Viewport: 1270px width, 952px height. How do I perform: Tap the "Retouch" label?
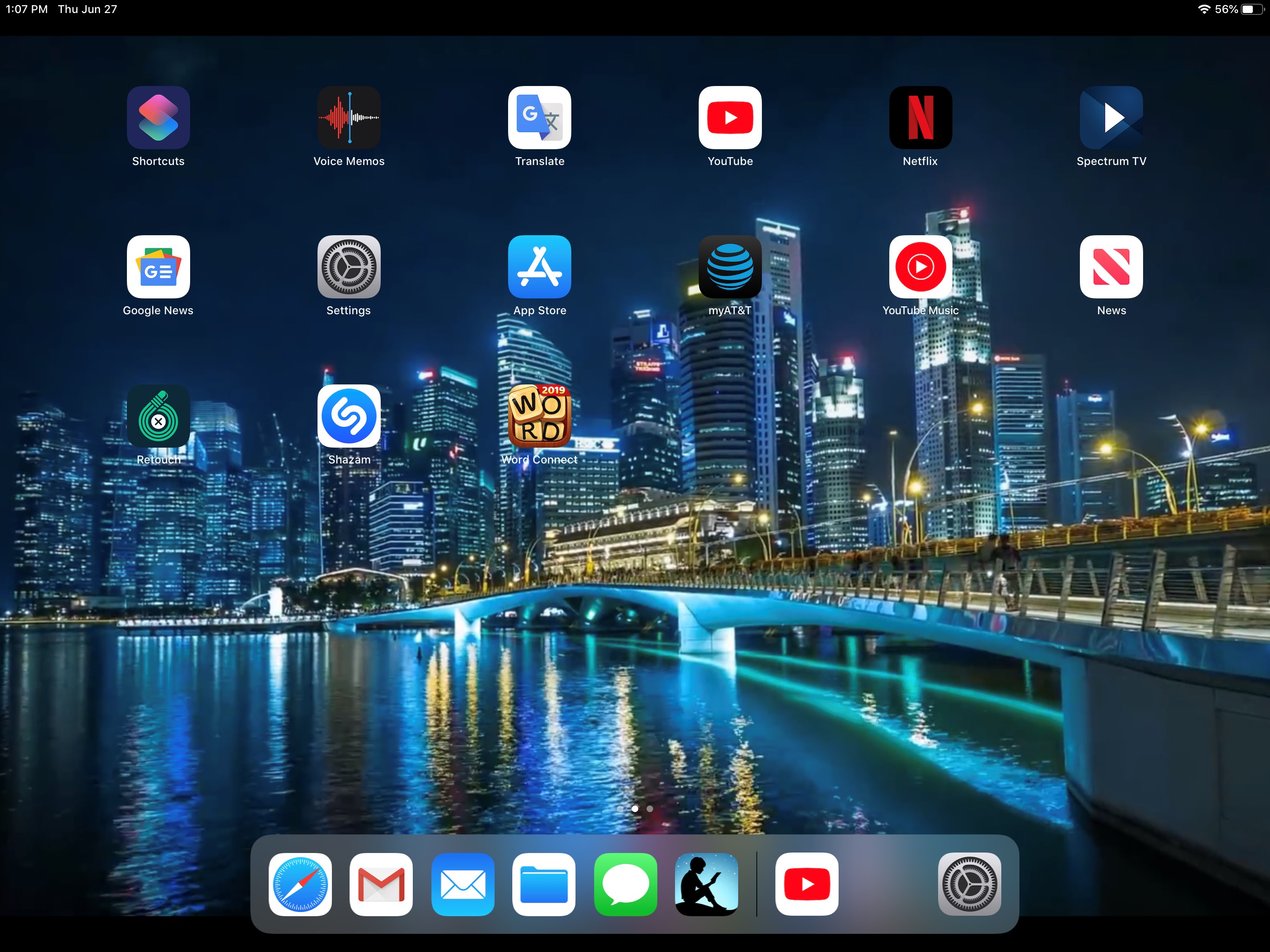[159, 460]
